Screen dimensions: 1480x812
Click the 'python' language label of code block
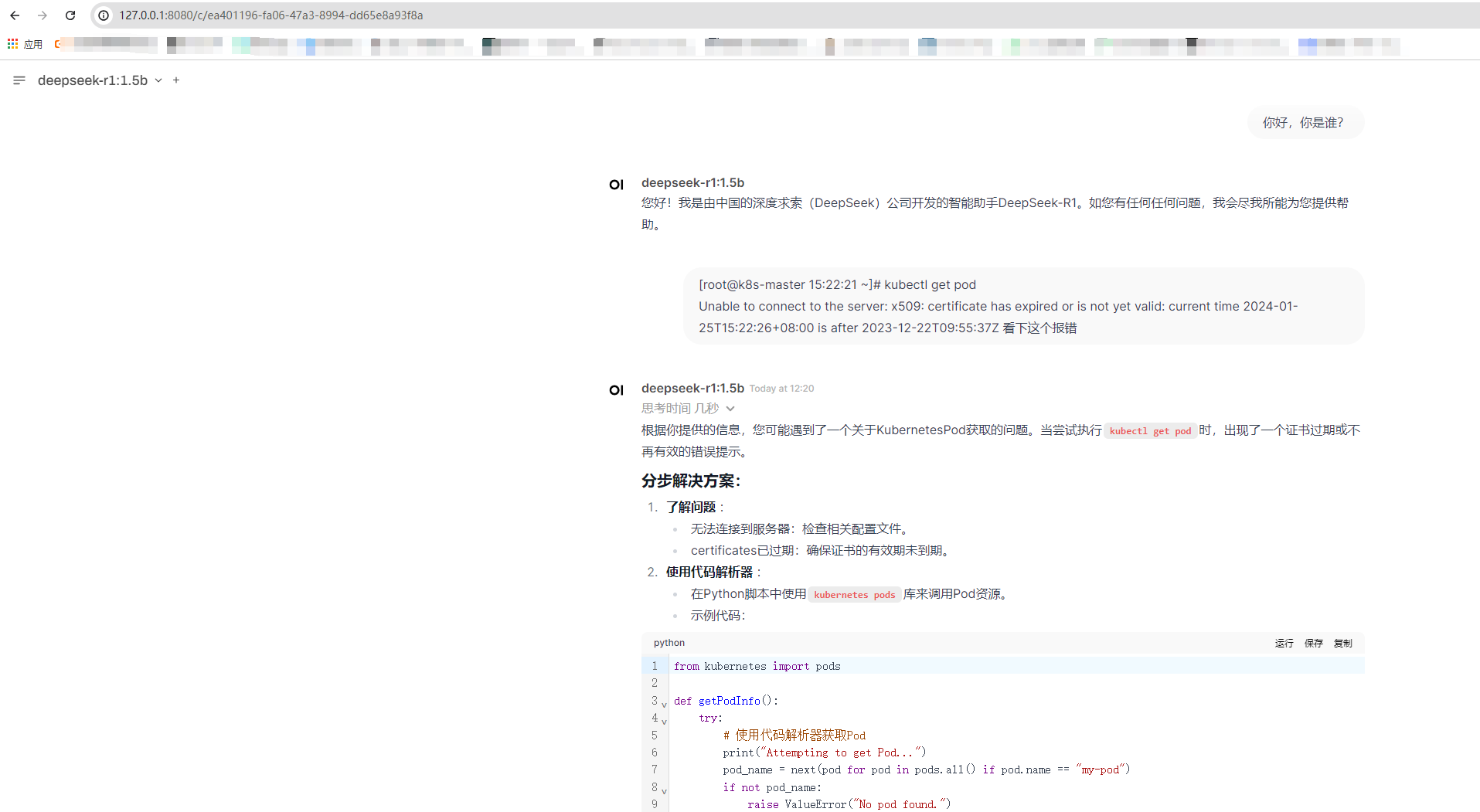tap(669, 643)
